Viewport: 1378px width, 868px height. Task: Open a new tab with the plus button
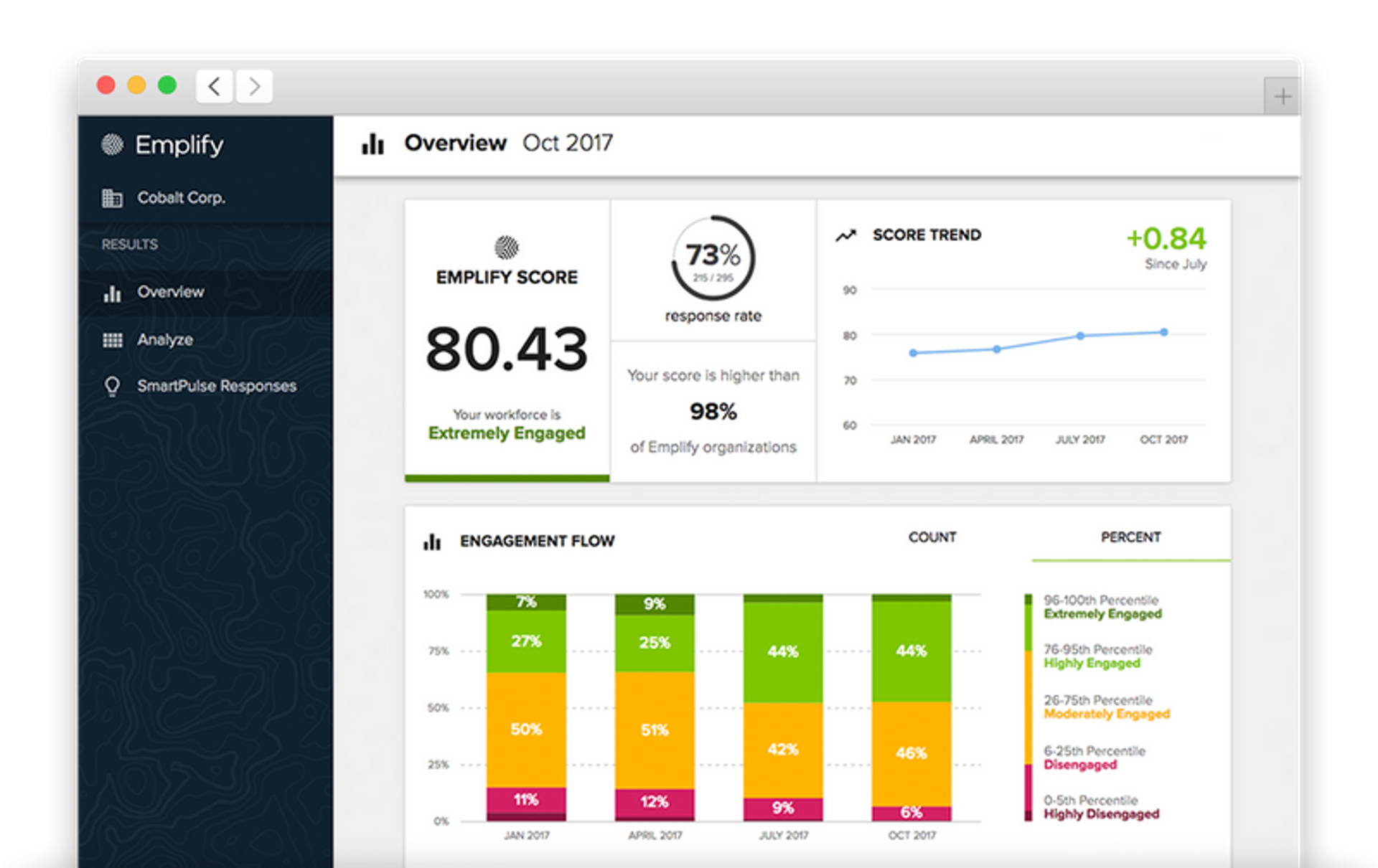coord(1282,95)
